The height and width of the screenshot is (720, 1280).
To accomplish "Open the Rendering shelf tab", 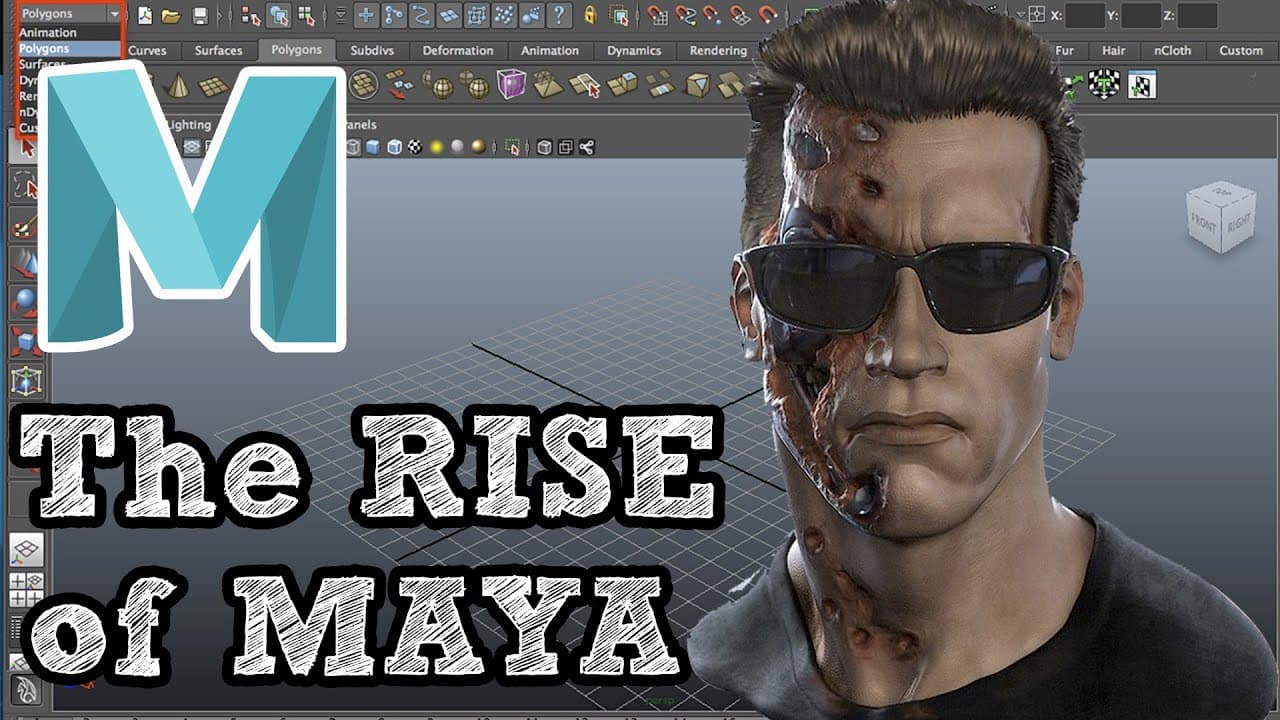I will tap(718, 50).
